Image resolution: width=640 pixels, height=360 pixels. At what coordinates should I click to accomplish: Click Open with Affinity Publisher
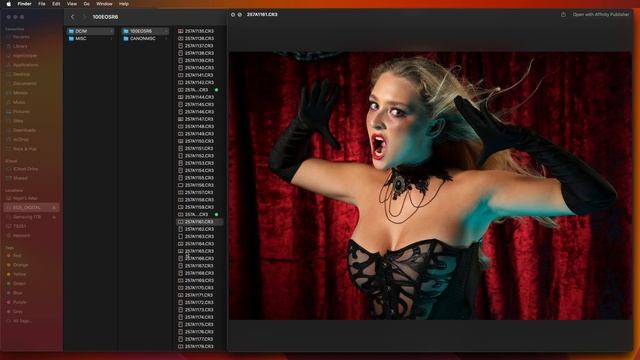(600, 14)
